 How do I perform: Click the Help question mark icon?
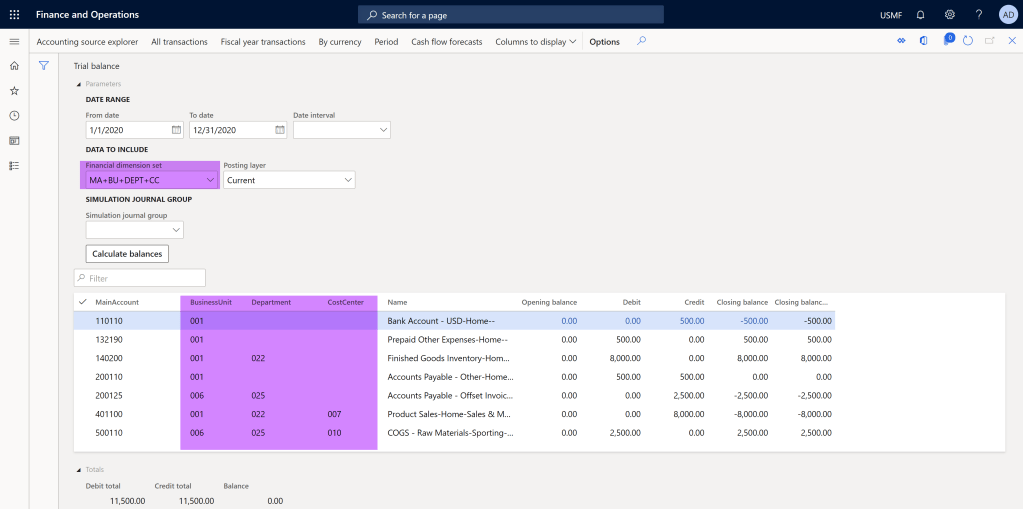click(x=978, y=15)
